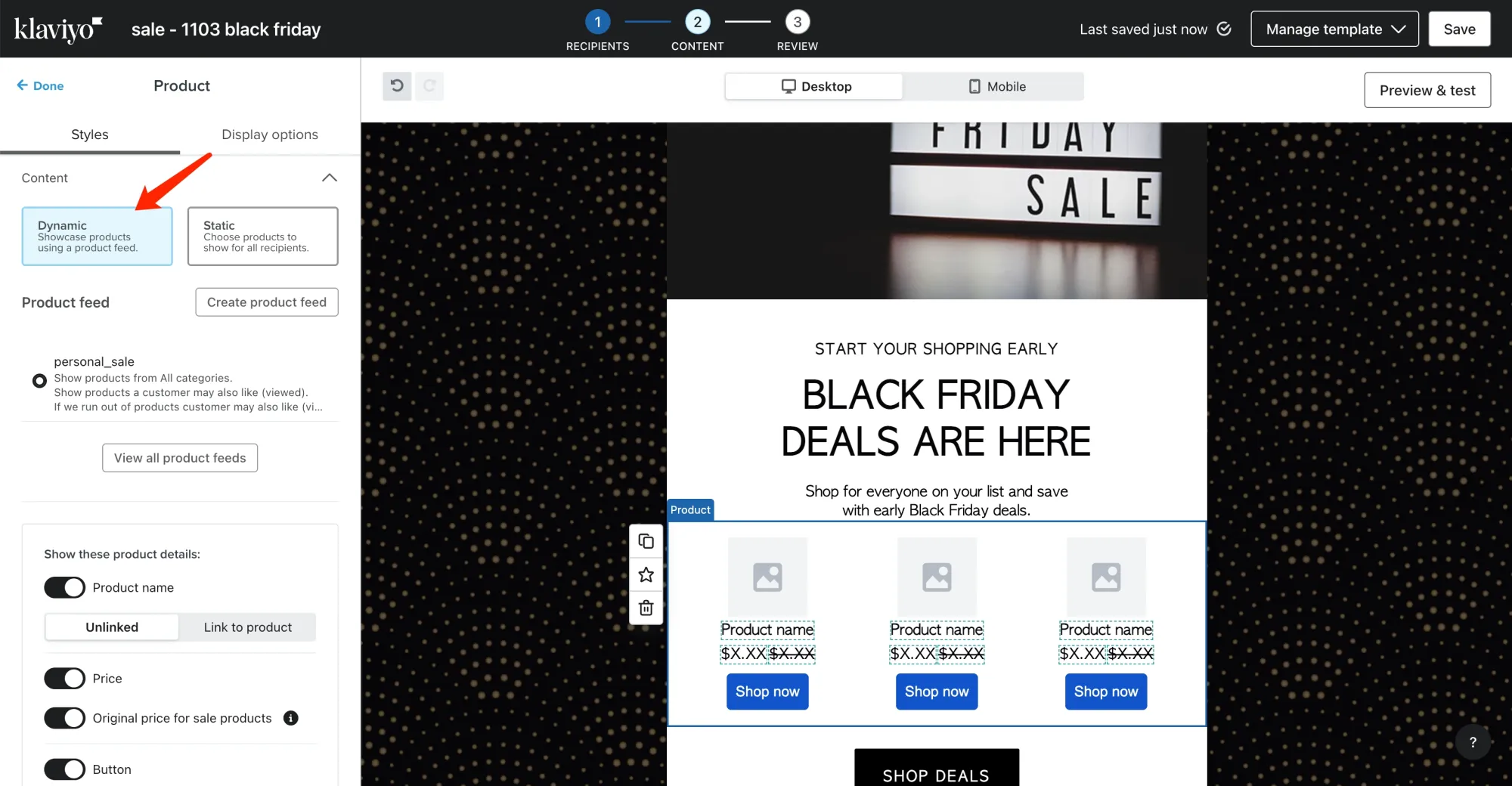Open Preview & test

coord(1427,90)
